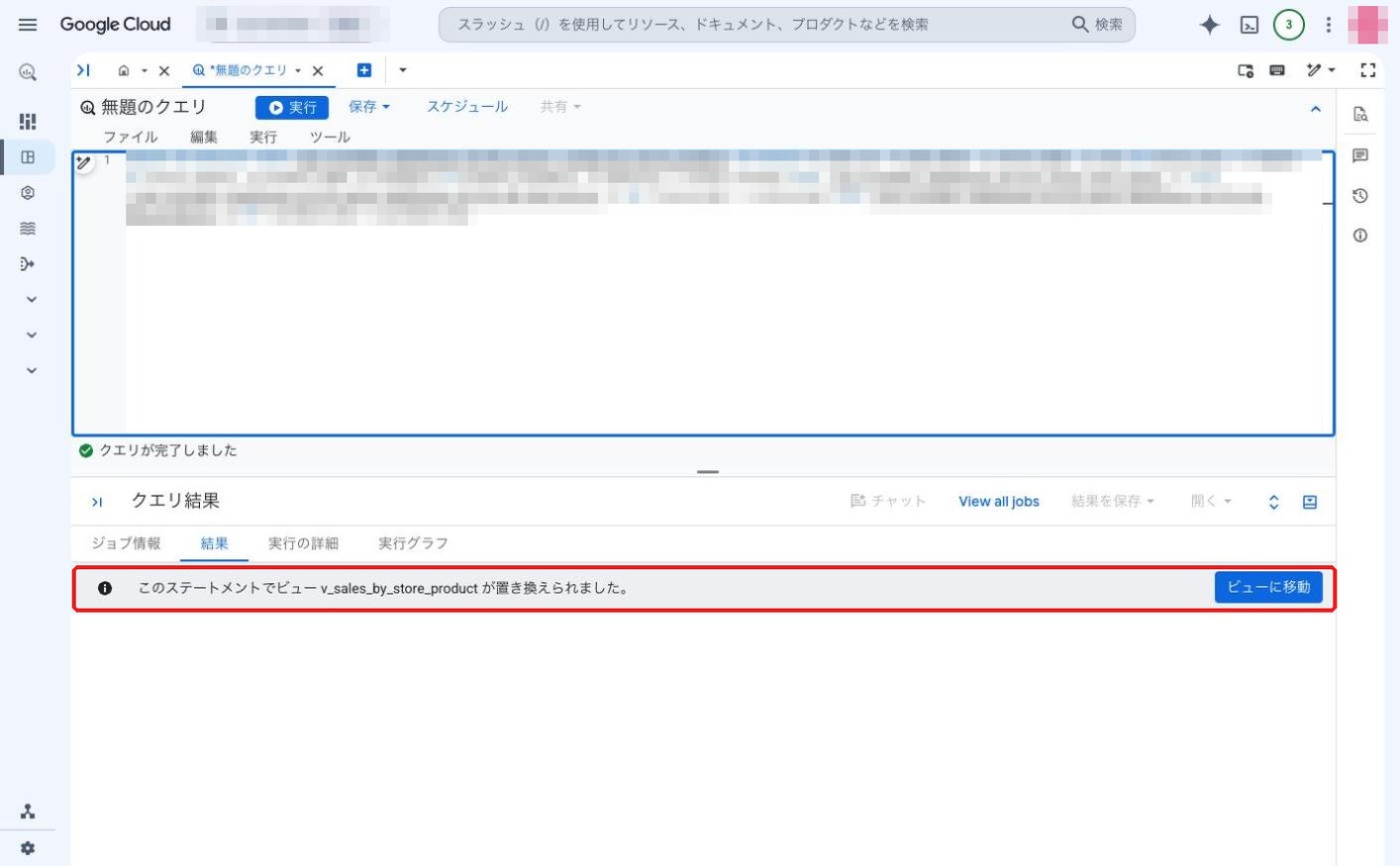
Task: Open the 開く dropdown
Action: (x=1211, y=502)
